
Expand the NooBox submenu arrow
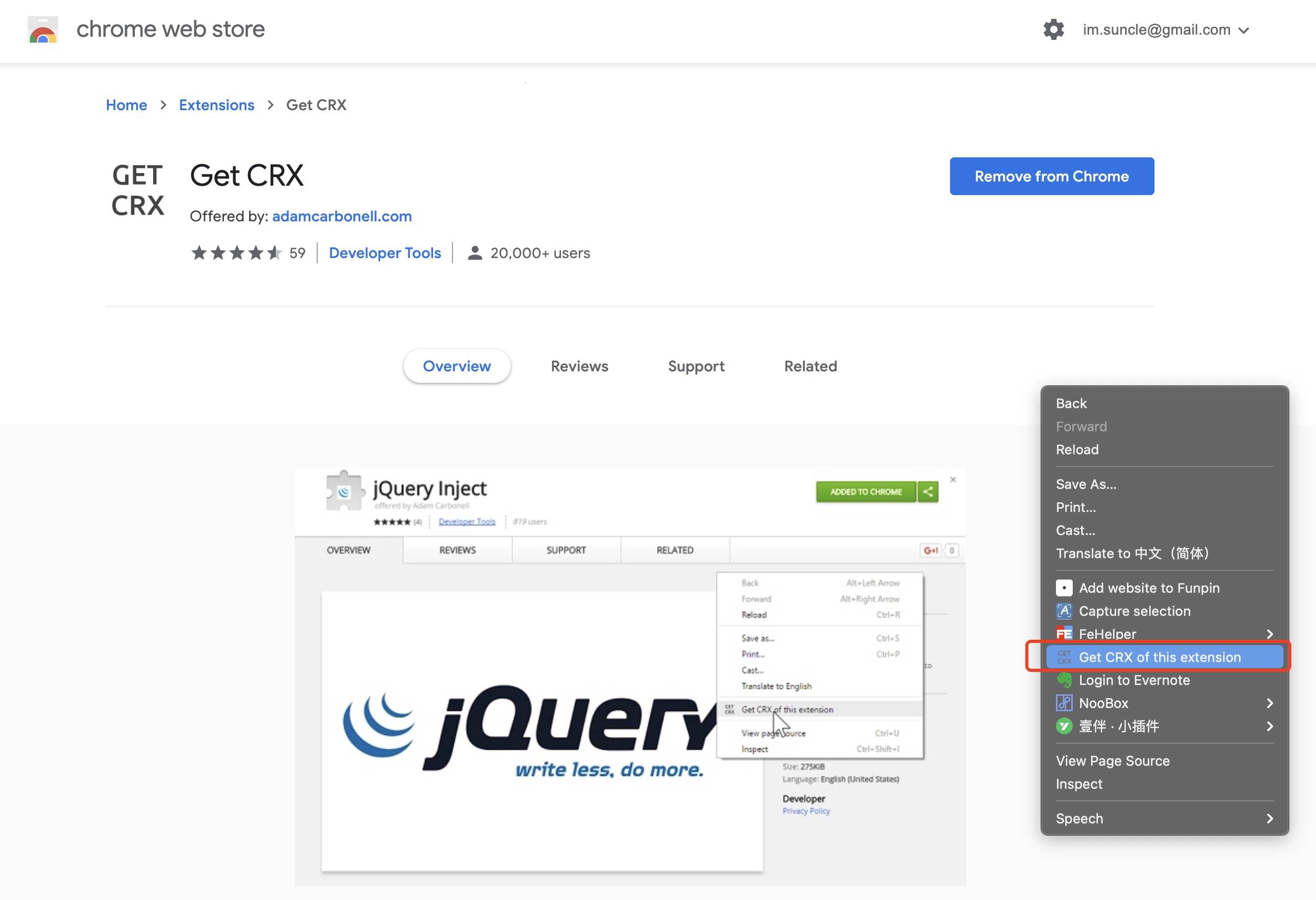1270,703
